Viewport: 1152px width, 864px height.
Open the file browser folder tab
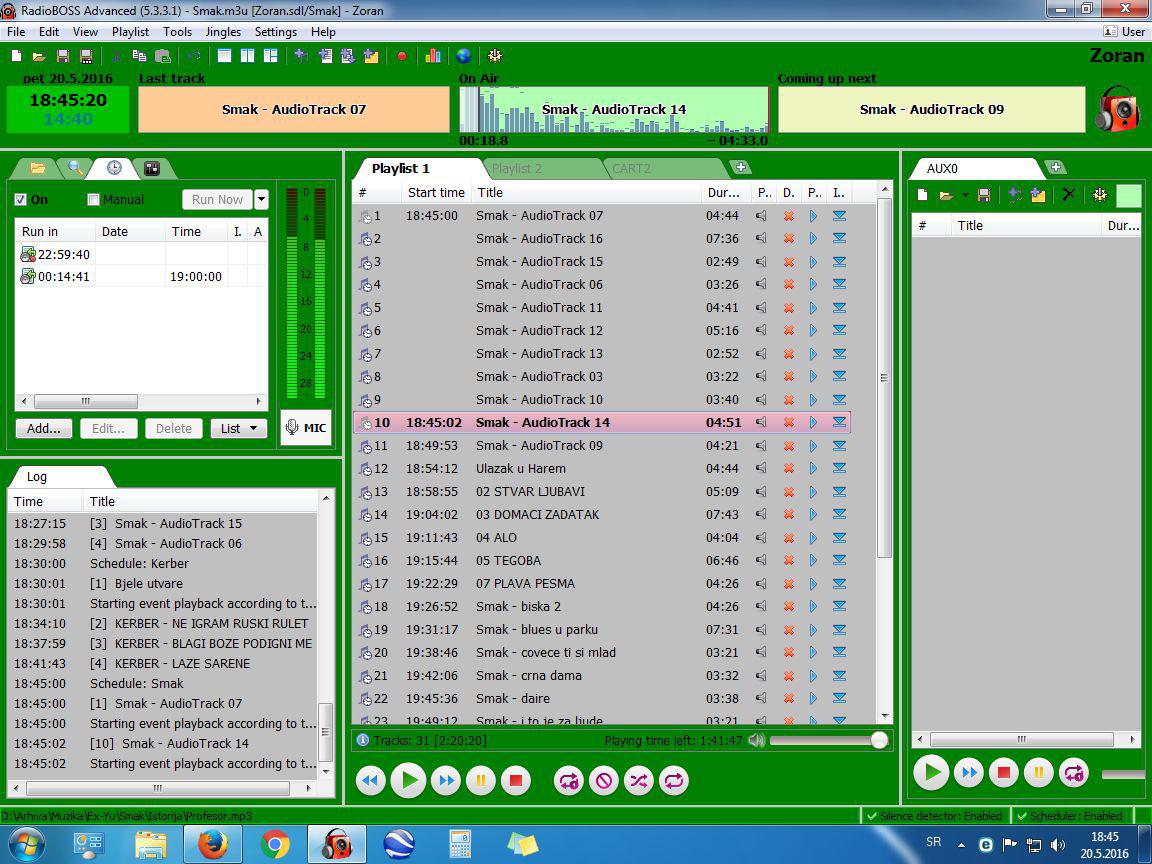click(37, 168)
